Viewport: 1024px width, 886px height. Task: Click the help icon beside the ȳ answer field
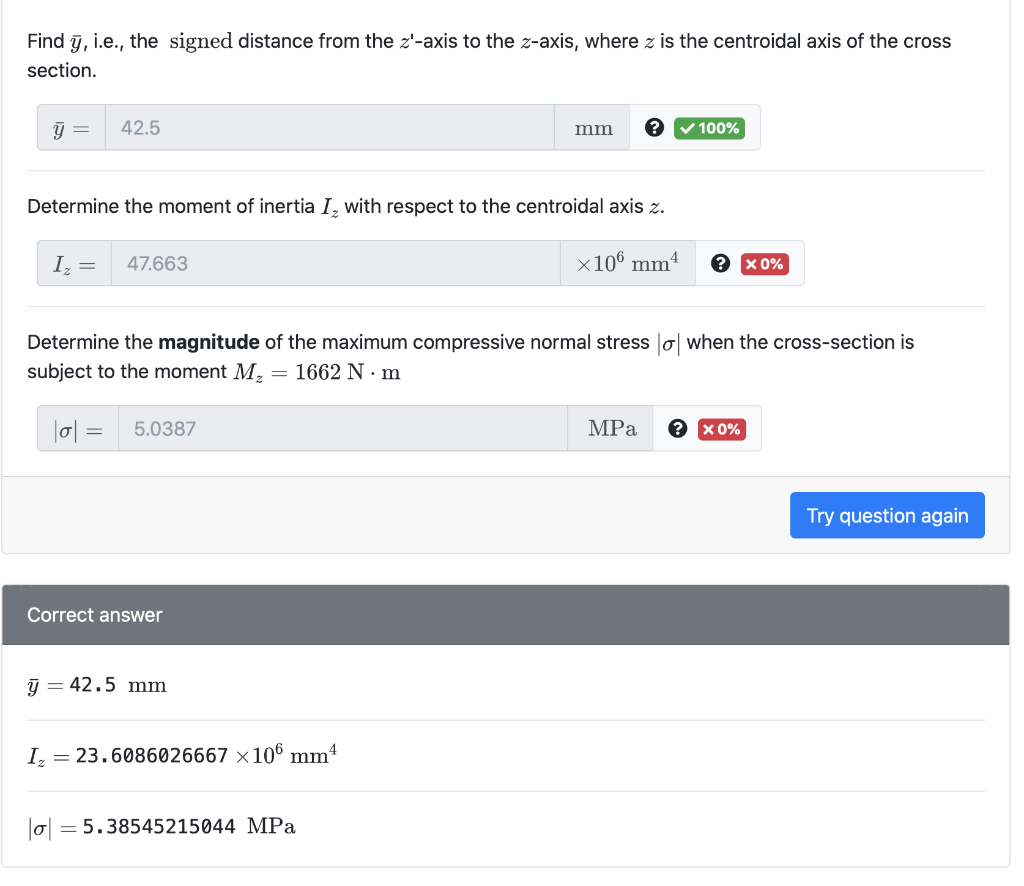pyautogui.click(x=655, y=127)
